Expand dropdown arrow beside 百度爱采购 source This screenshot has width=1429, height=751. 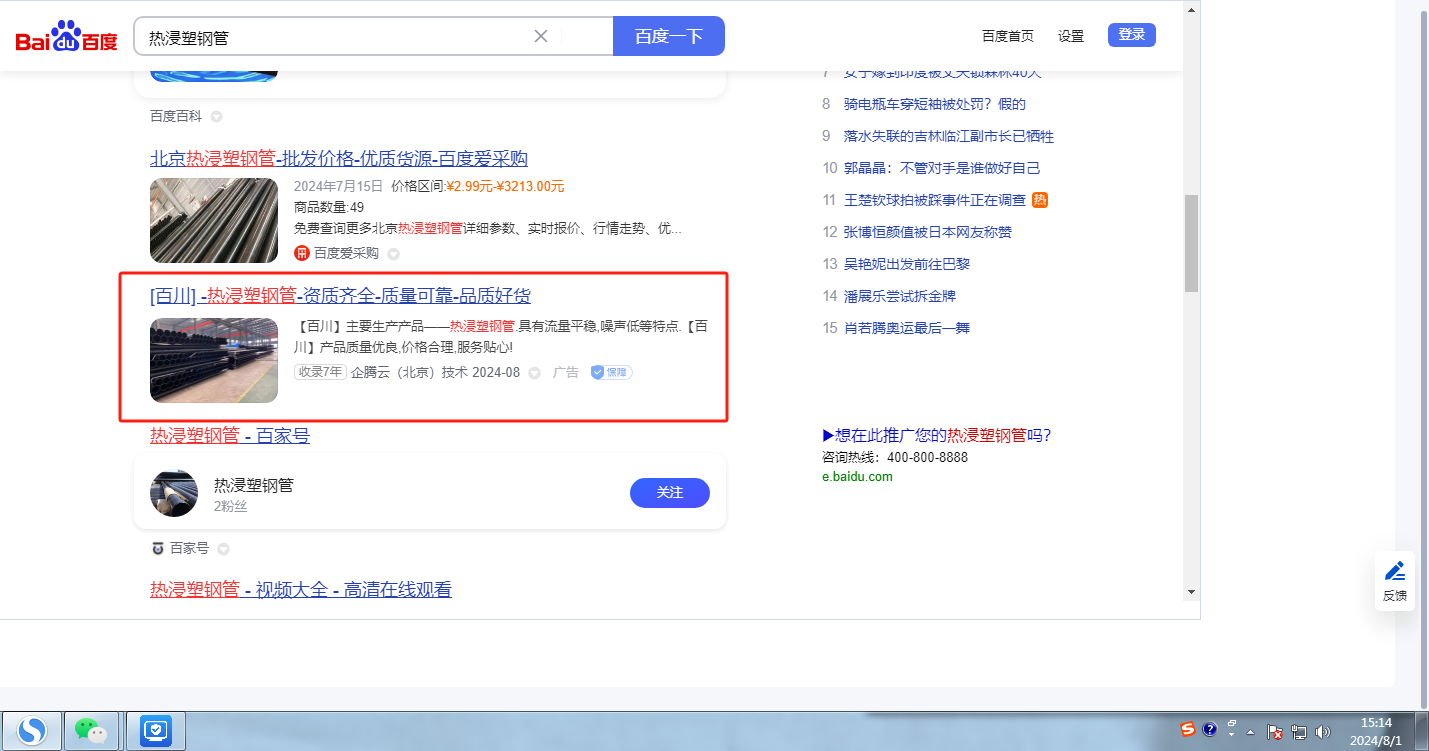(x=393, y=254)
